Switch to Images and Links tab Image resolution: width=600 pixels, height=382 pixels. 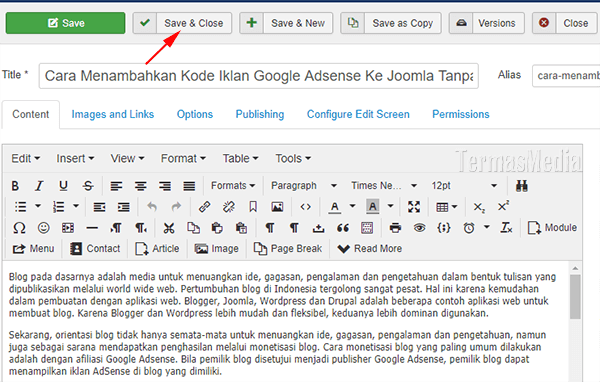[x=112, y=114]
